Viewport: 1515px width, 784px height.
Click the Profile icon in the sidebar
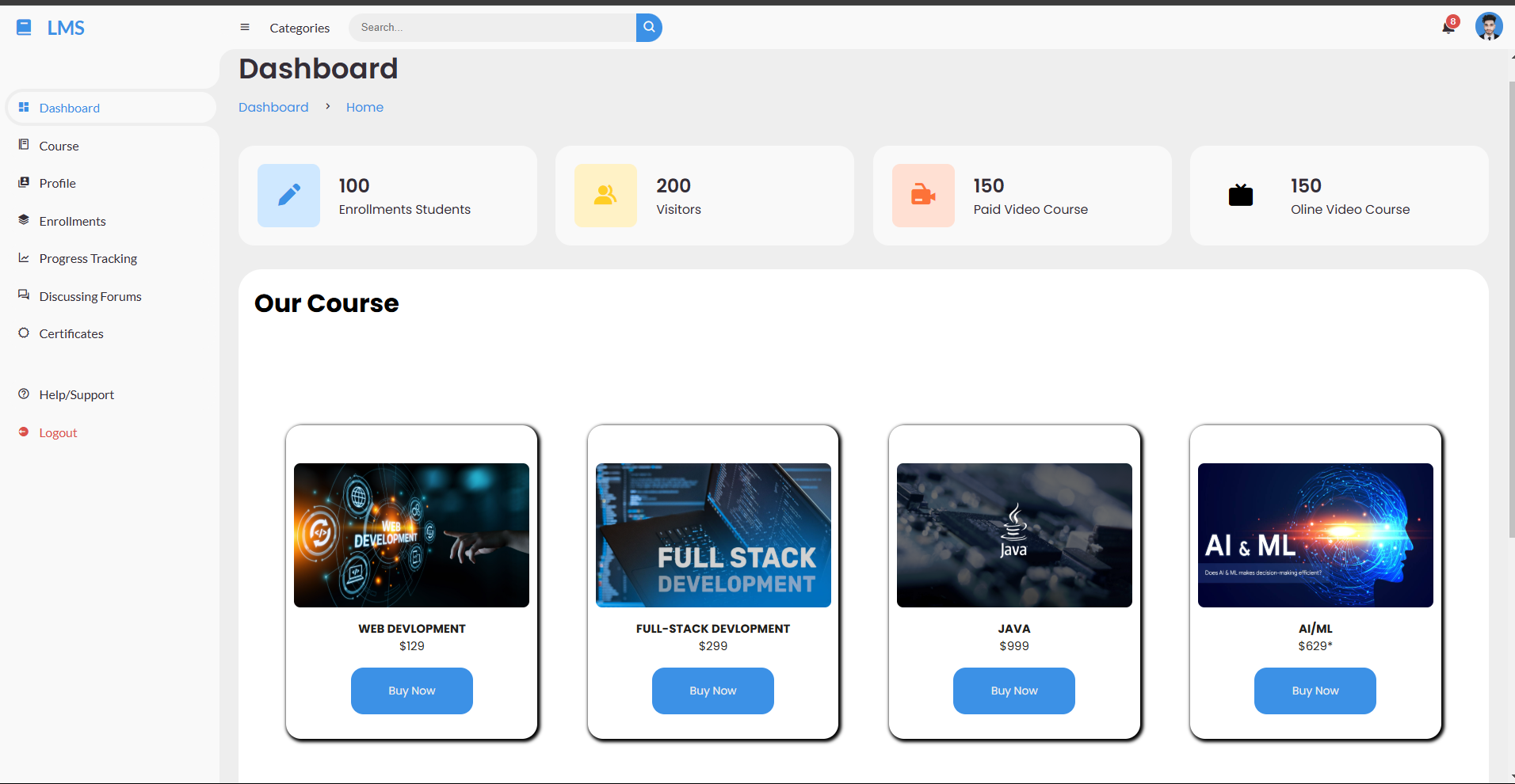tap(24, 183)
